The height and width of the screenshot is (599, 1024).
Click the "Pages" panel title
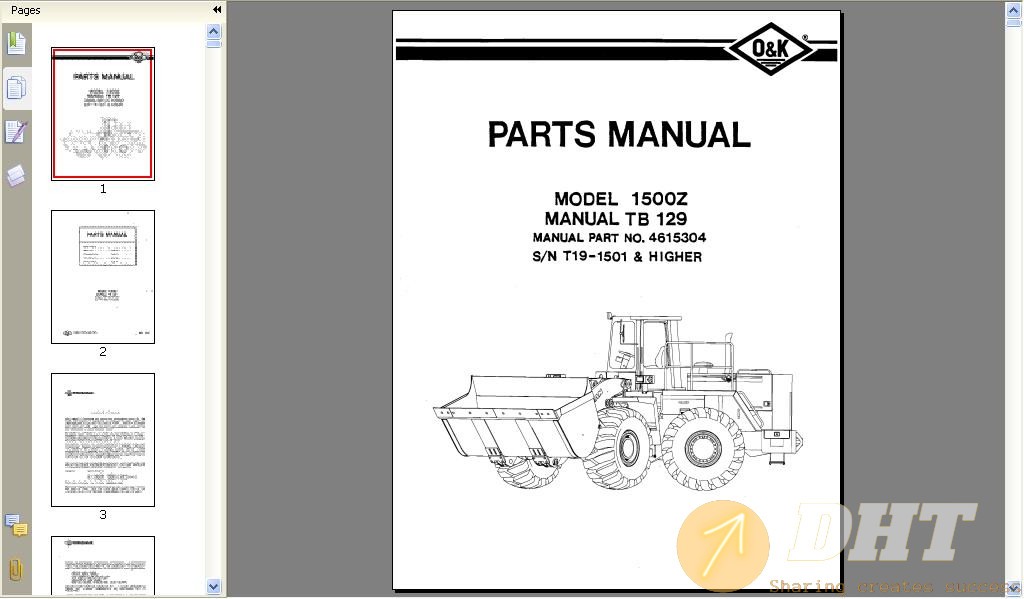pyautogui.click(x=25, y=10)
